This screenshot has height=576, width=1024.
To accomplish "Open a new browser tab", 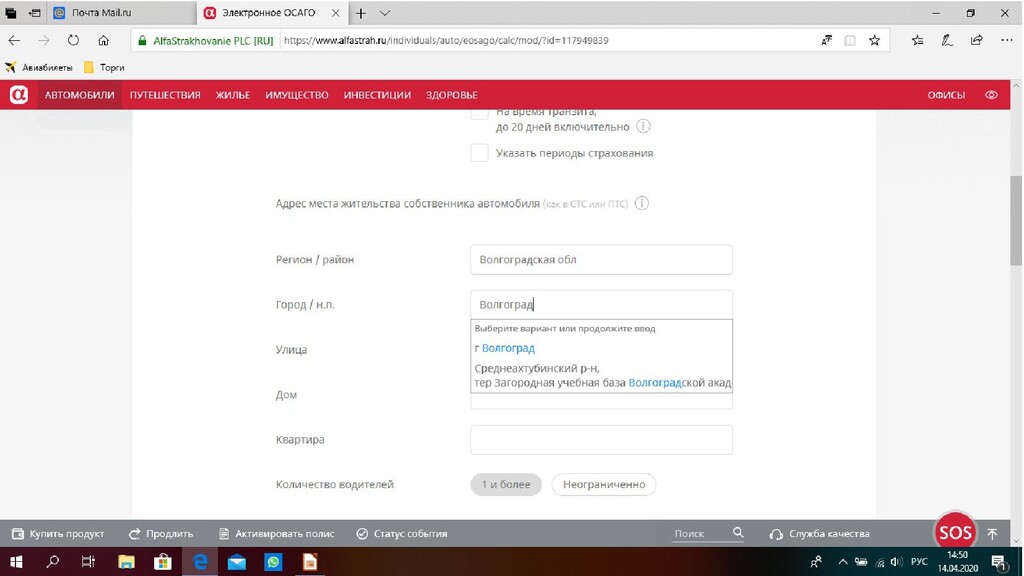I will click(360, 13).
